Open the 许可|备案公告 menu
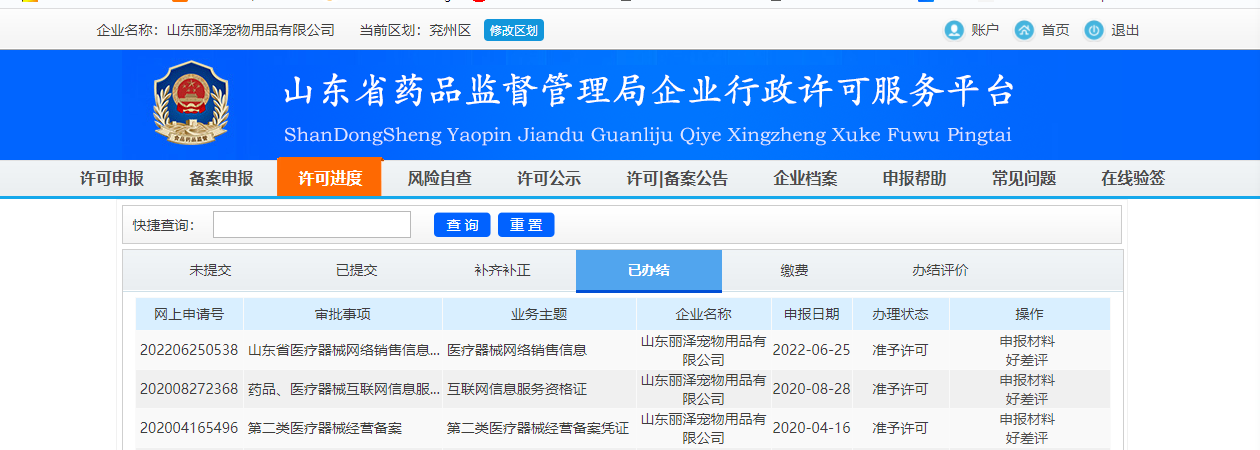Image resolution: width=1260 pixels, height=450 pixels. coord(677,179)
